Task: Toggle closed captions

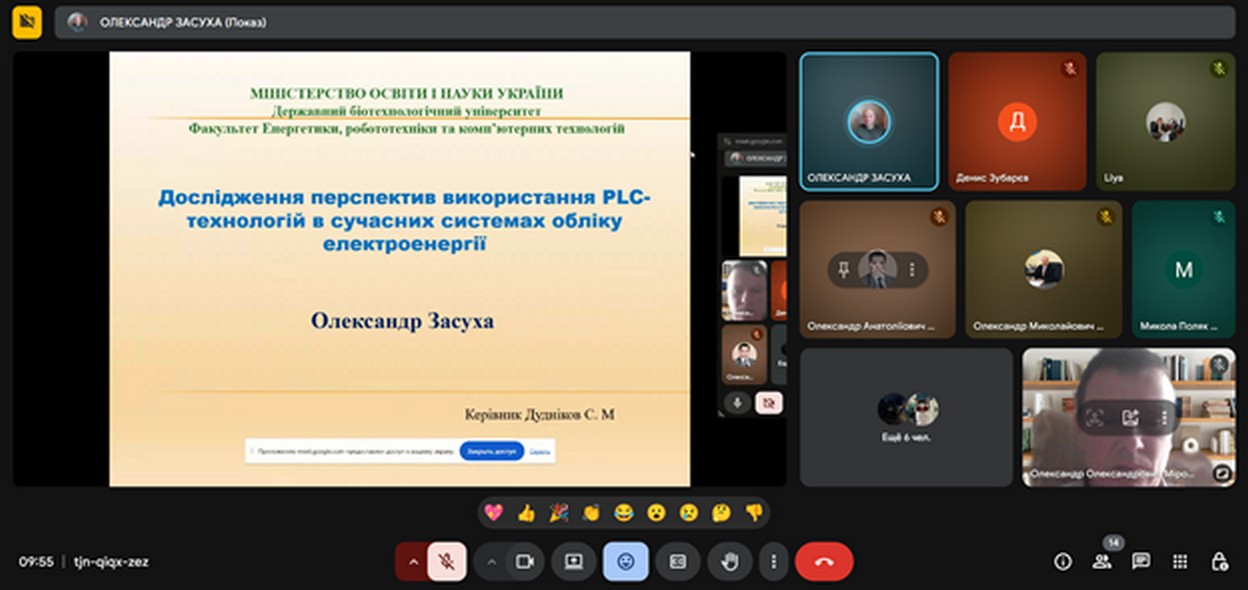Action: [677, 562]
